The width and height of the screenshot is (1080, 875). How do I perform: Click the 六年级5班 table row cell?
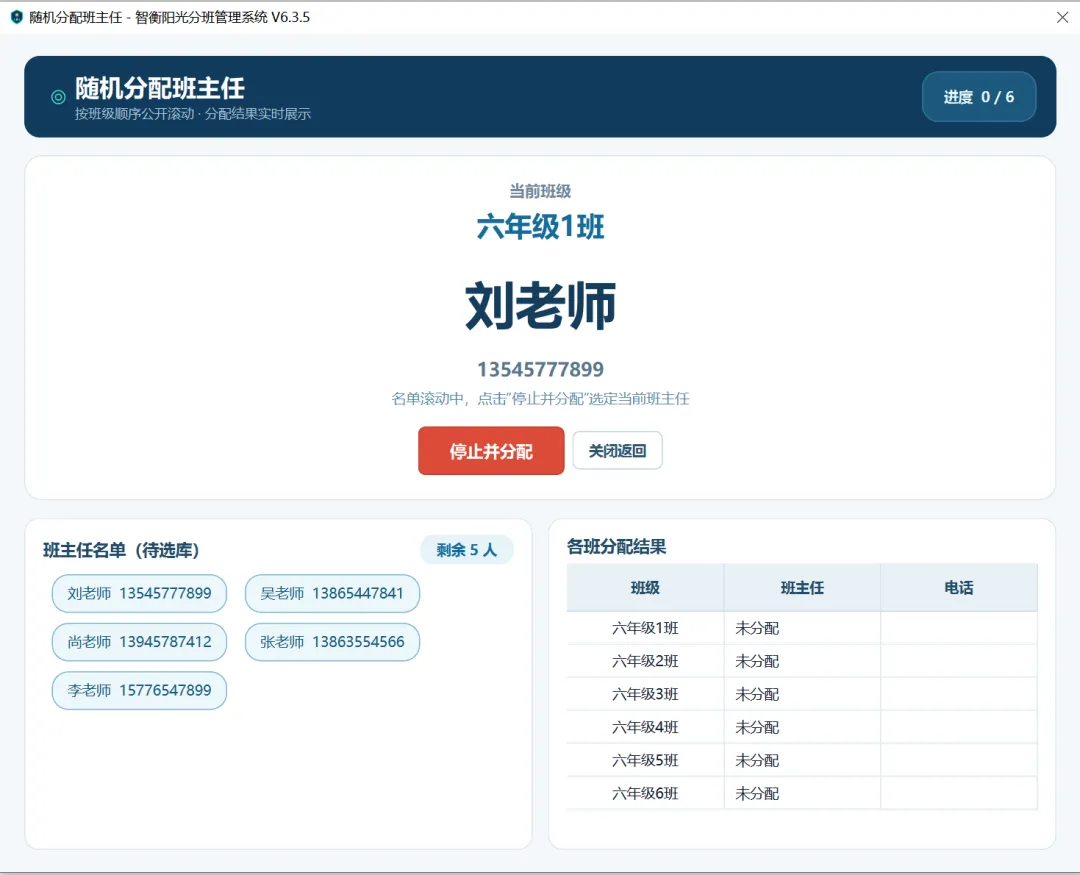click(645, 760)
